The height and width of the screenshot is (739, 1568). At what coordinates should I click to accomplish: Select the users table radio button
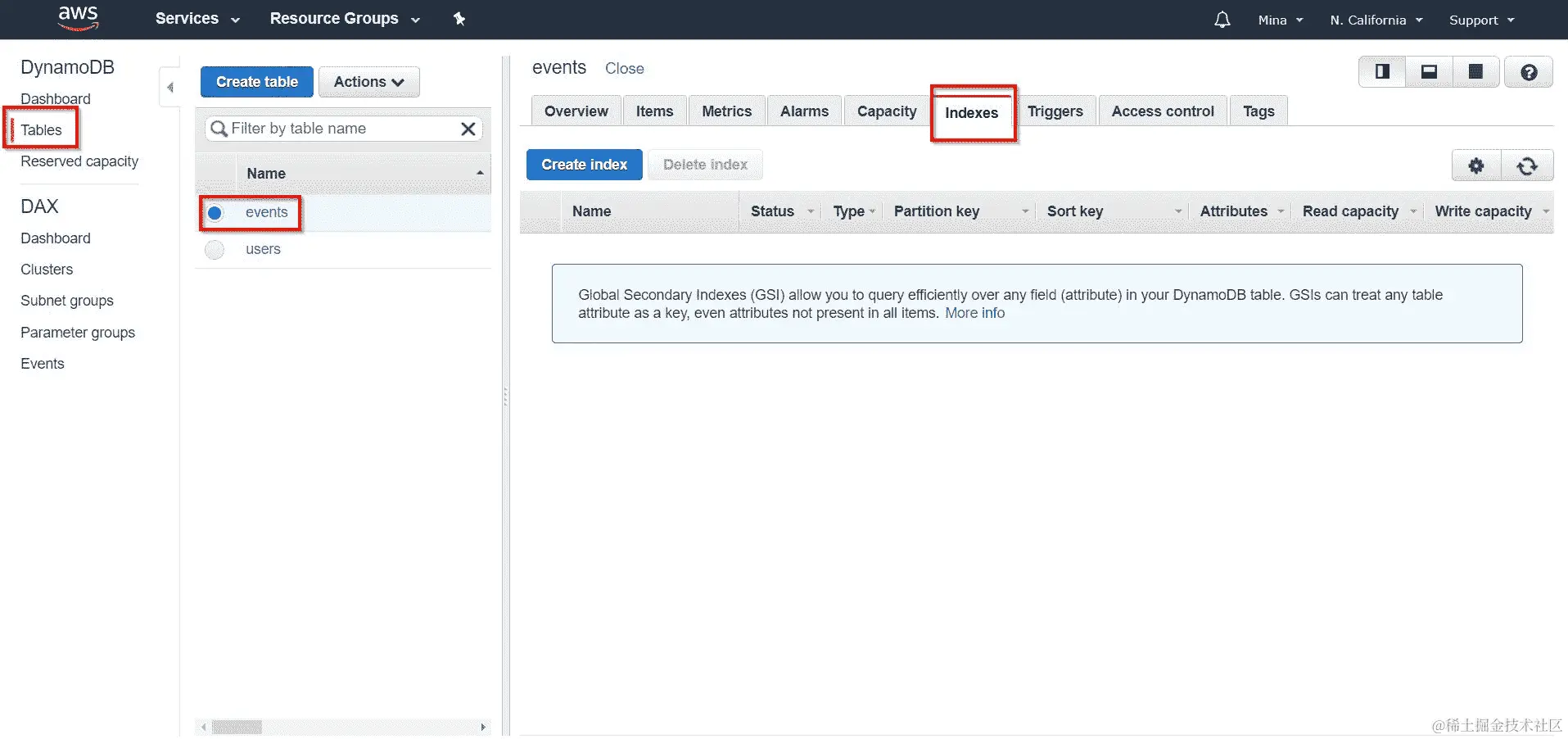(215, 250)
